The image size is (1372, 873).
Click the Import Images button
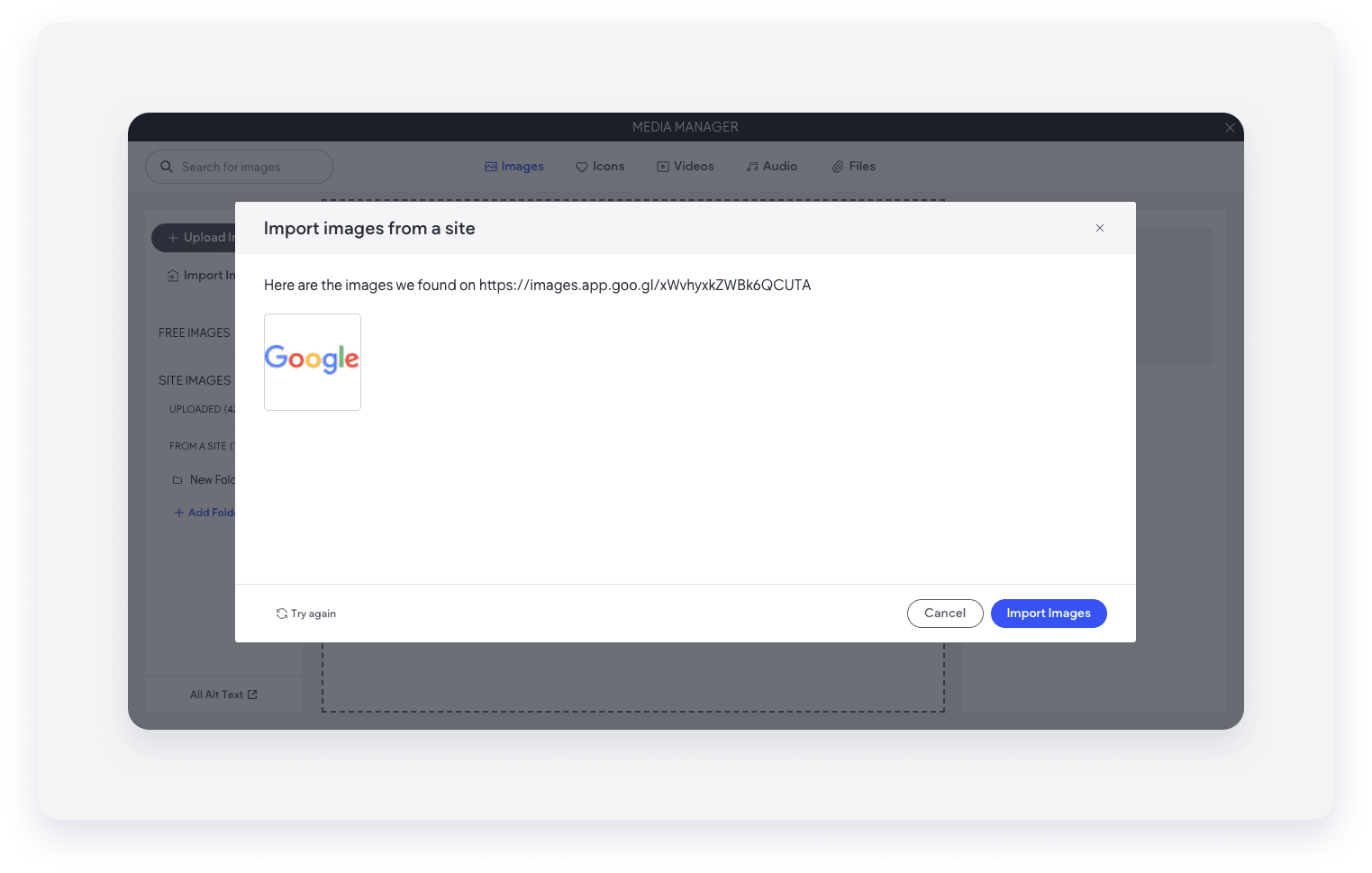pos(1049,614)
